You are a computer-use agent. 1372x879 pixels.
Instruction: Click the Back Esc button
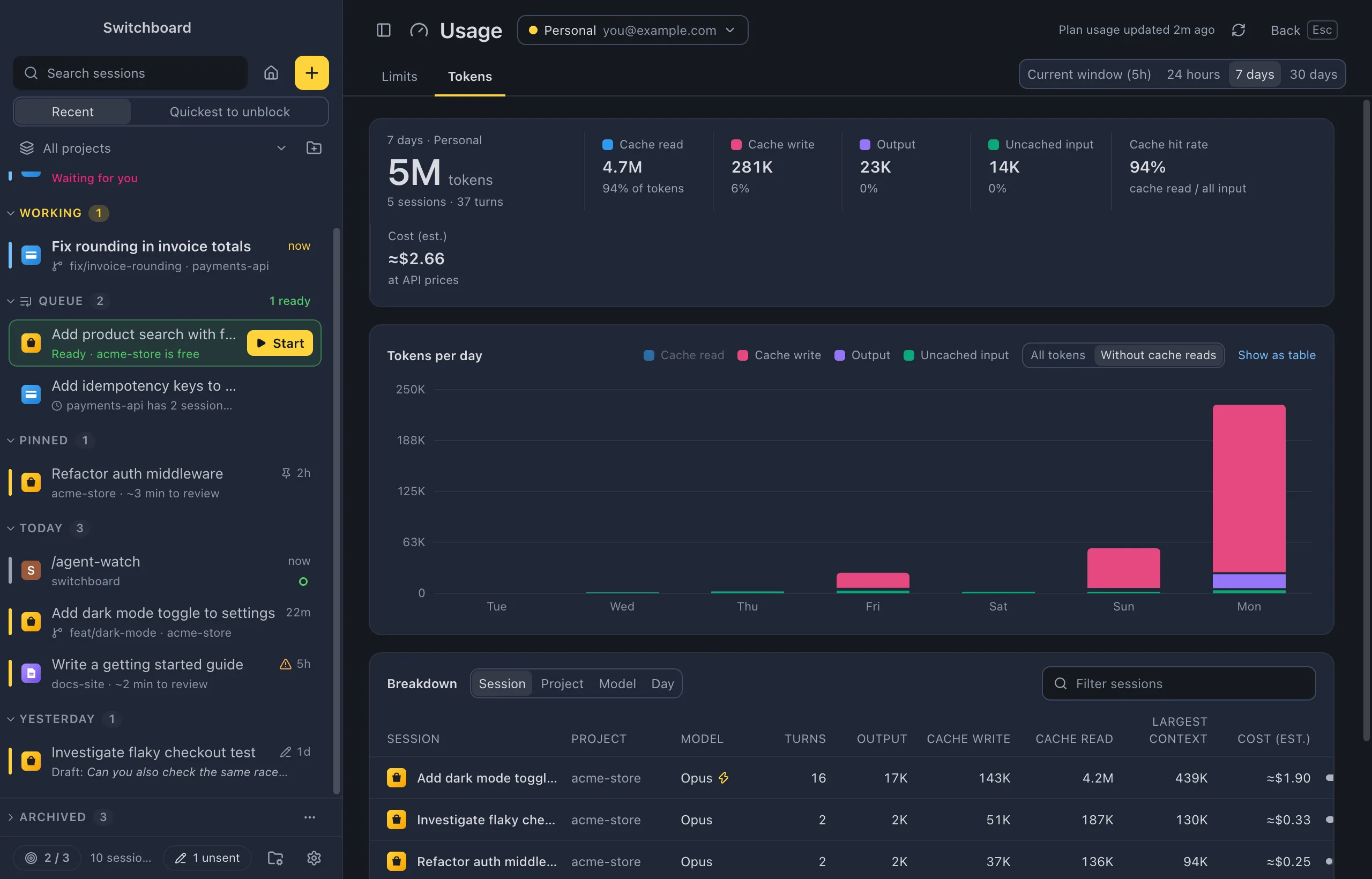[x=1303, y=30]
